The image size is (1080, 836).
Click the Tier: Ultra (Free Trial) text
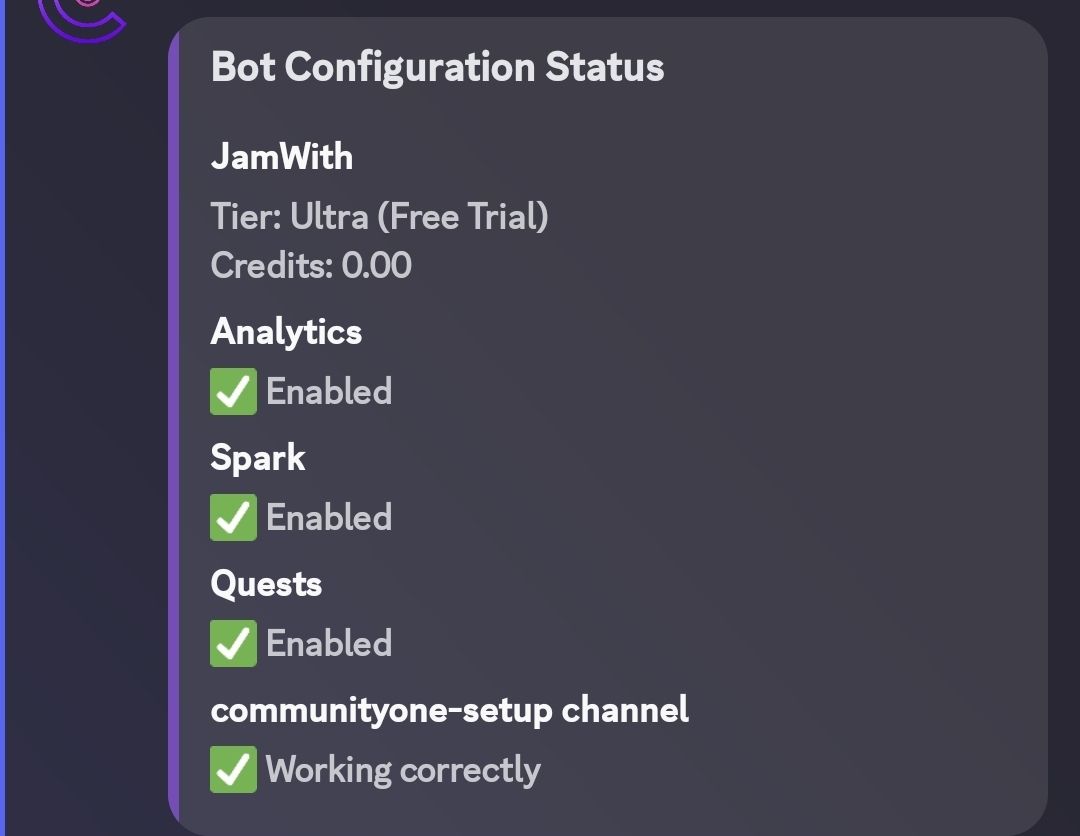380,215
